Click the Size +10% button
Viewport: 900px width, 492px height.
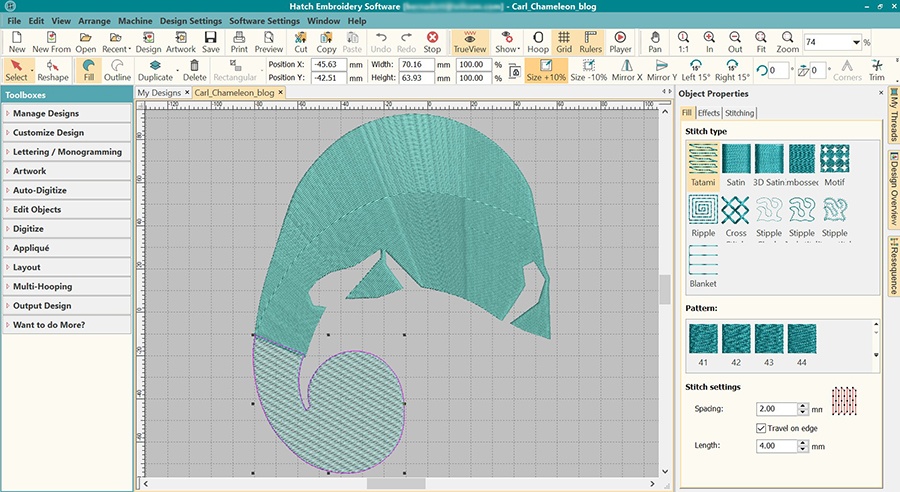[x=547, y=70]
